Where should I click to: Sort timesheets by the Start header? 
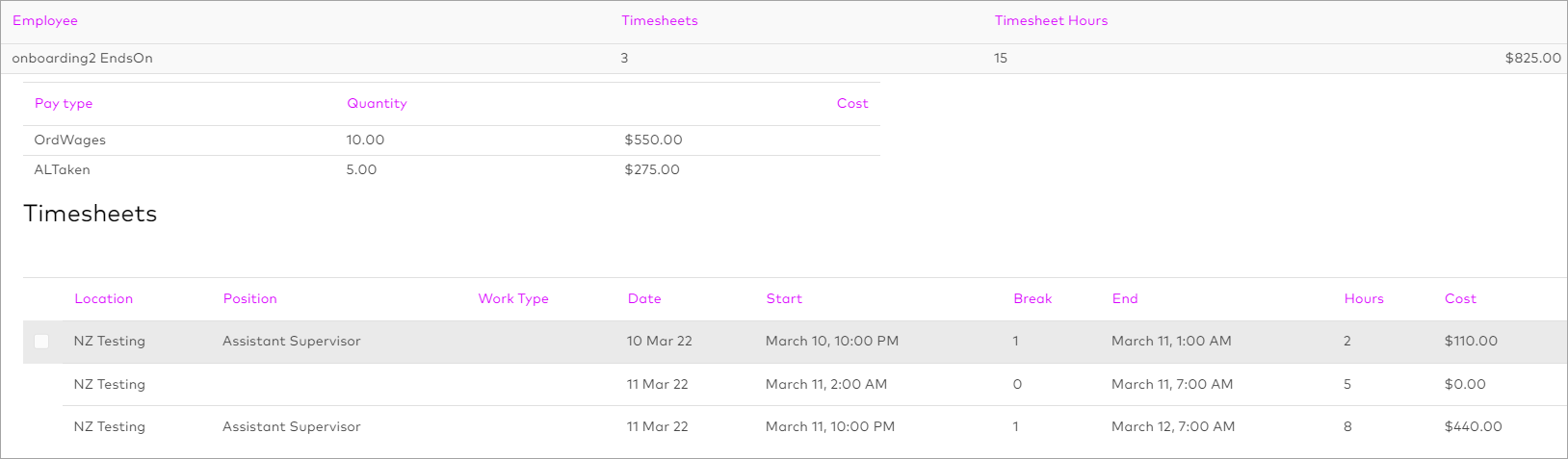tap(784, 299)
